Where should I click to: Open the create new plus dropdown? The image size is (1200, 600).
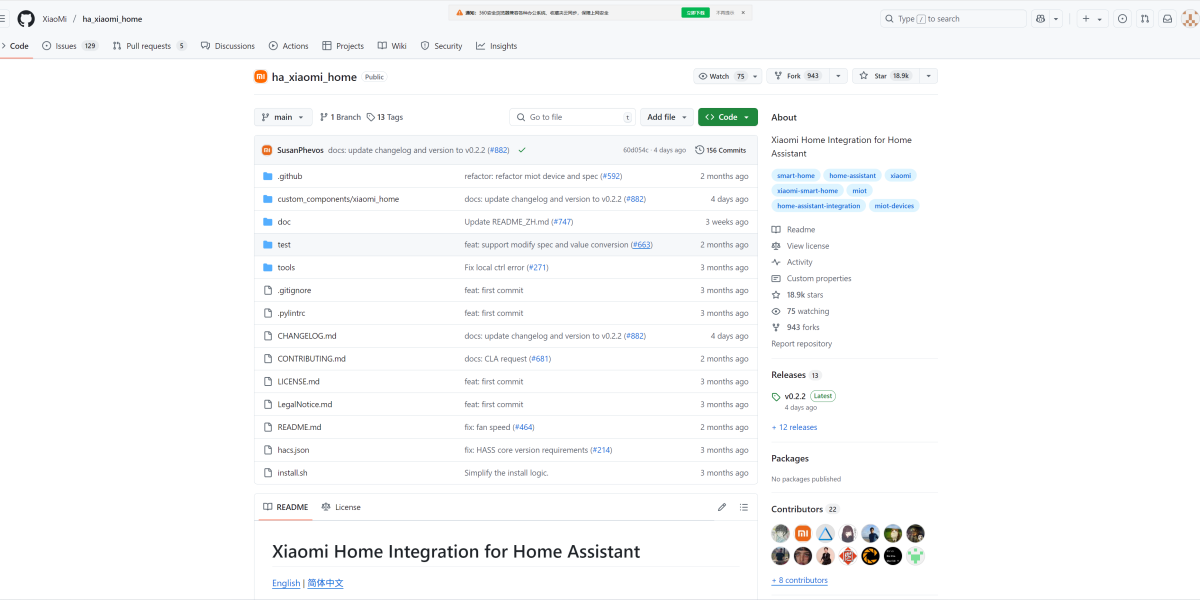(x=1091, y=19)
